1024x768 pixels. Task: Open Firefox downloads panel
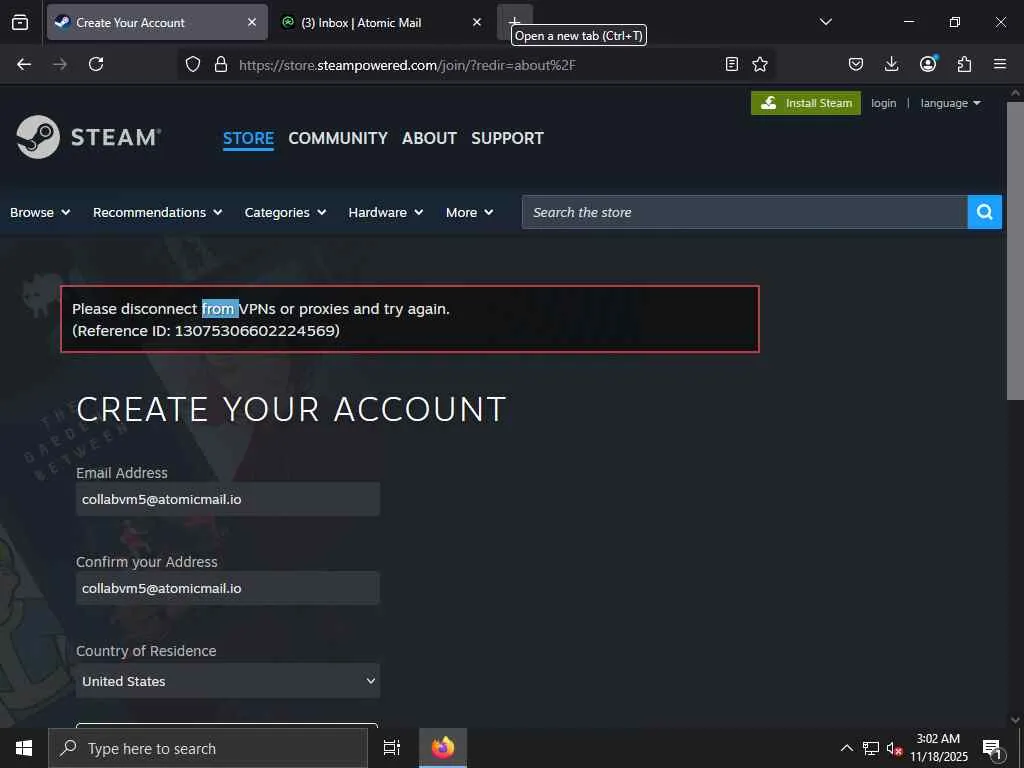891,64
